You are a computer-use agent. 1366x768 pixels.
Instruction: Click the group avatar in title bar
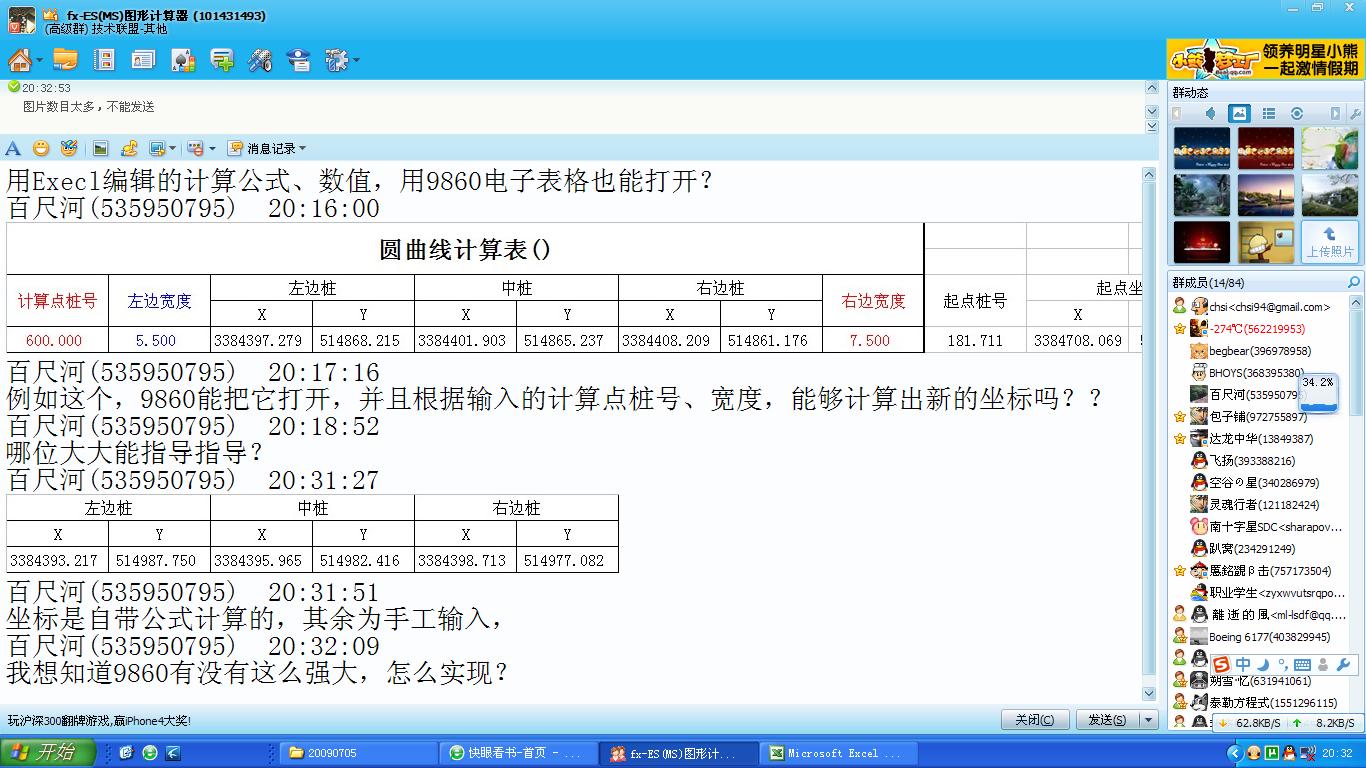22,19
